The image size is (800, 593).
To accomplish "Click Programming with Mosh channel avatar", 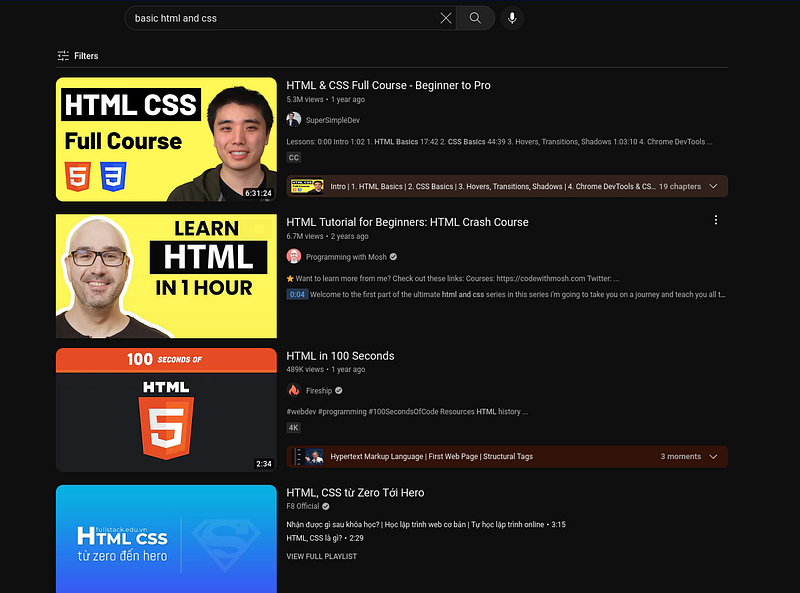I will coord(293,256).
